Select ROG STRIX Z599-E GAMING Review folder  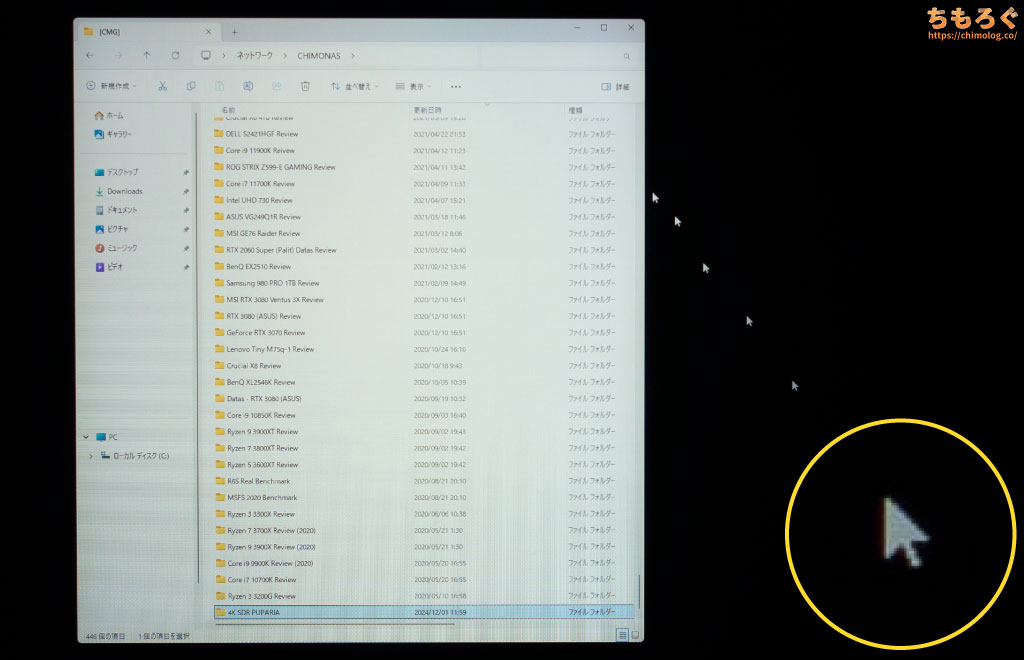[x=281, y=168]
